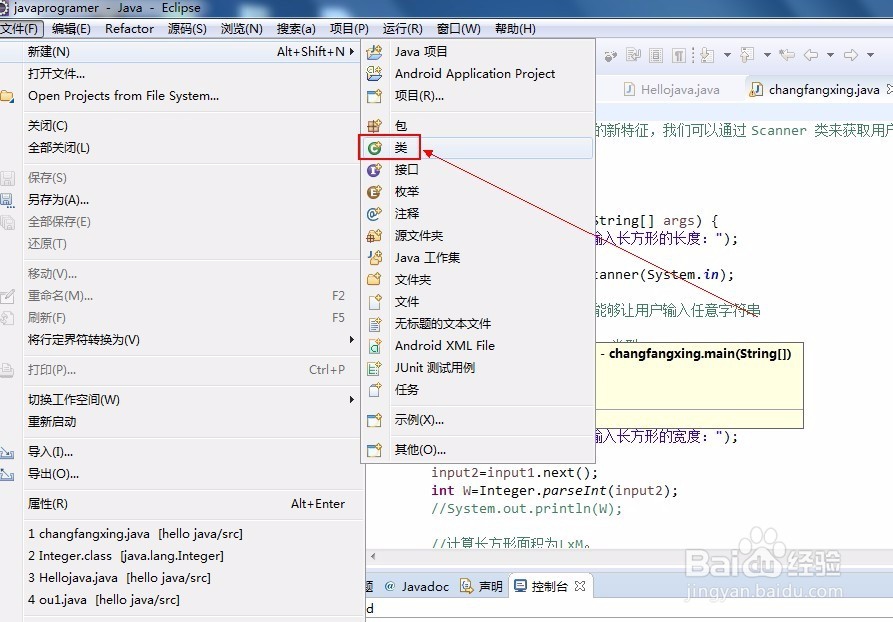893x622 pixels.
Task: Click the 无标题的文本文件 icon
Action: 374,324
